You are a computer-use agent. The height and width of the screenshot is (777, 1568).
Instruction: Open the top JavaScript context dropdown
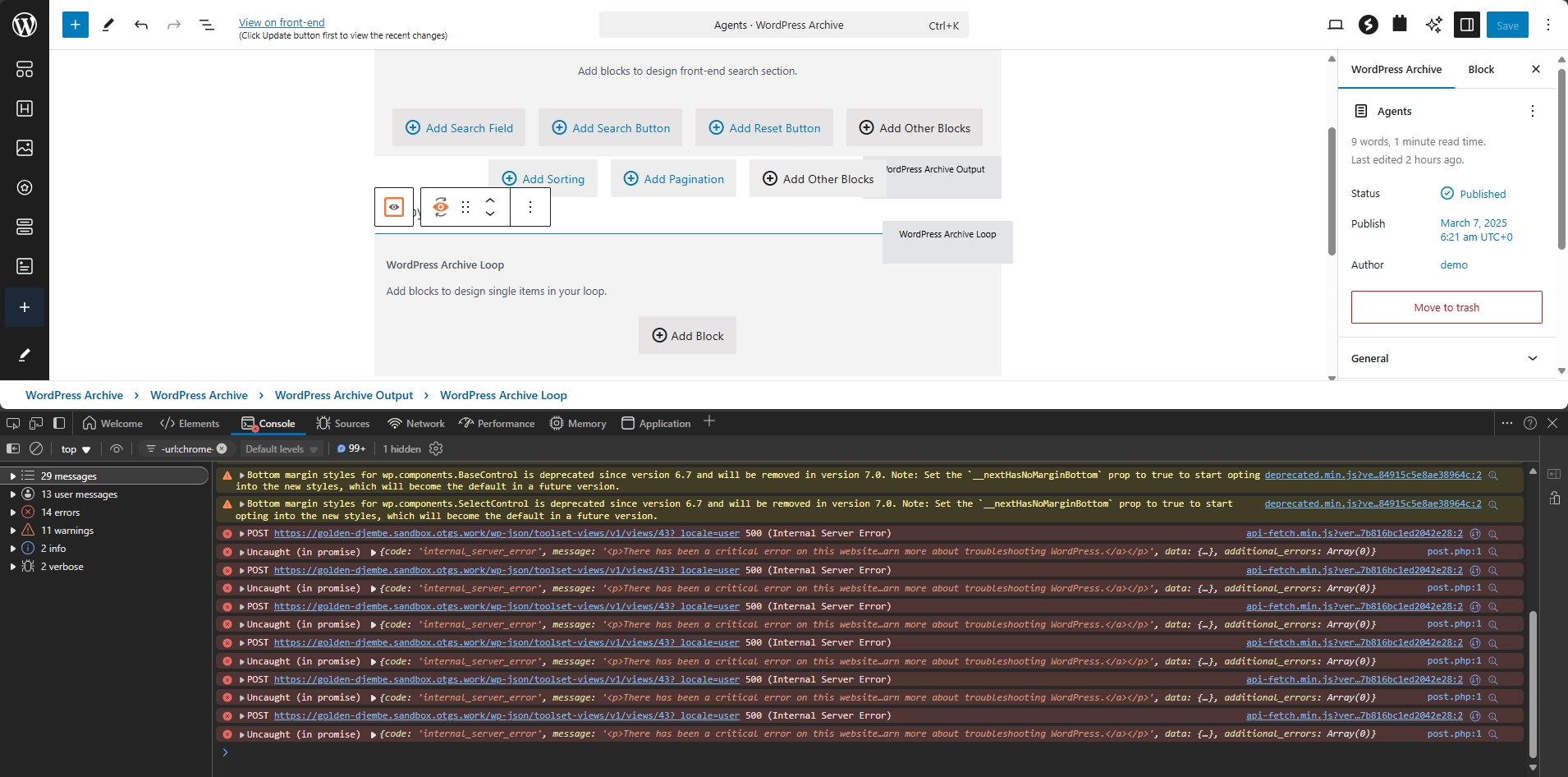tap(76, 448)
